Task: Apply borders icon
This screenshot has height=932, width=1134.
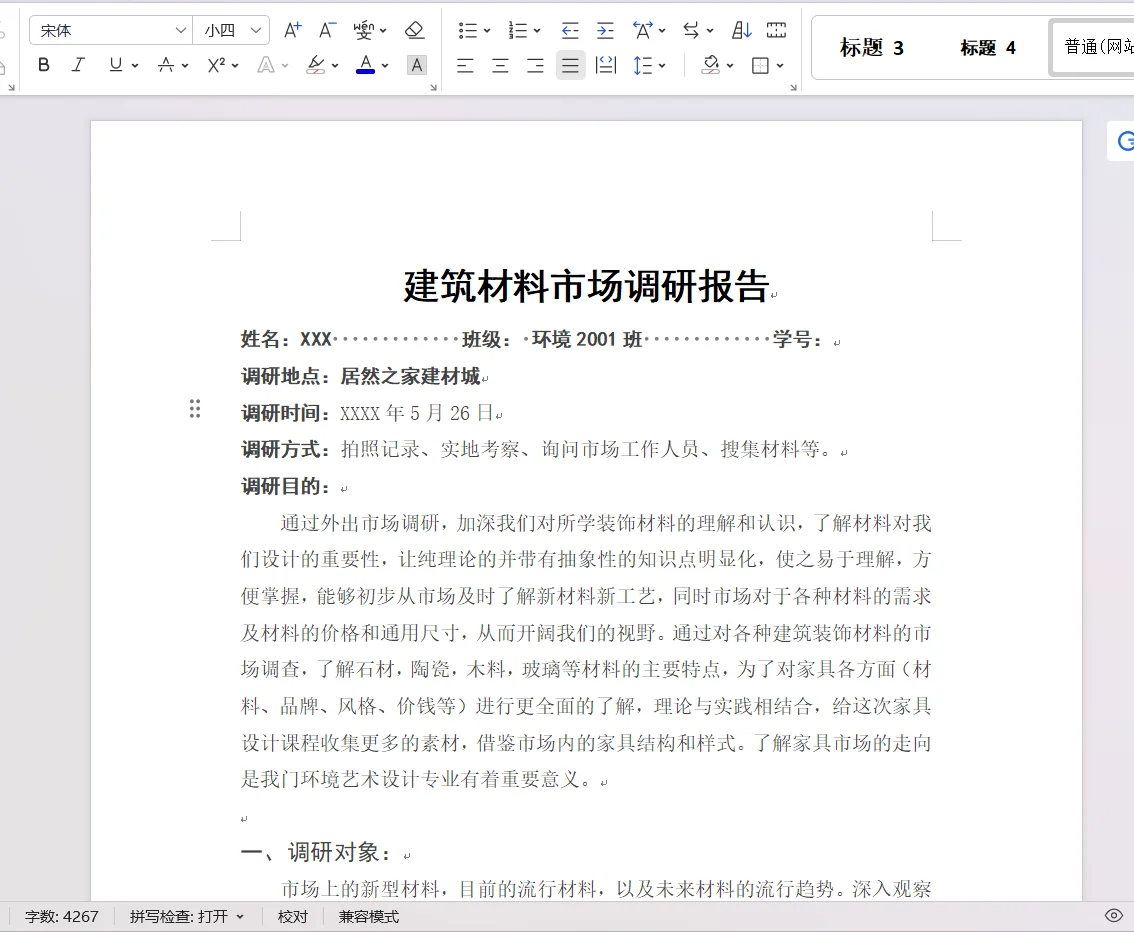Action: point(760,66)
